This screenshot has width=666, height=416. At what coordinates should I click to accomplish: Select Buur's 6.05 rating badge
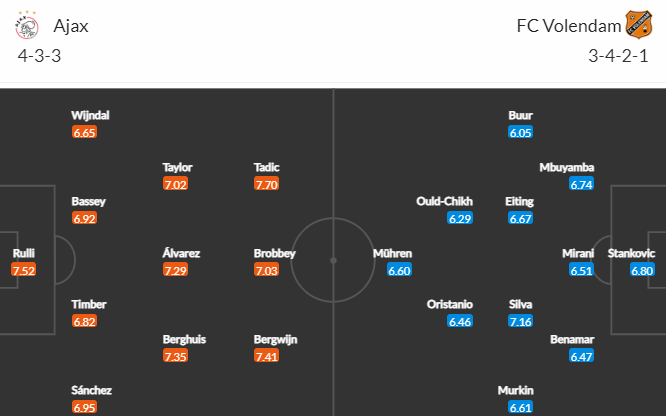point(520,133)
